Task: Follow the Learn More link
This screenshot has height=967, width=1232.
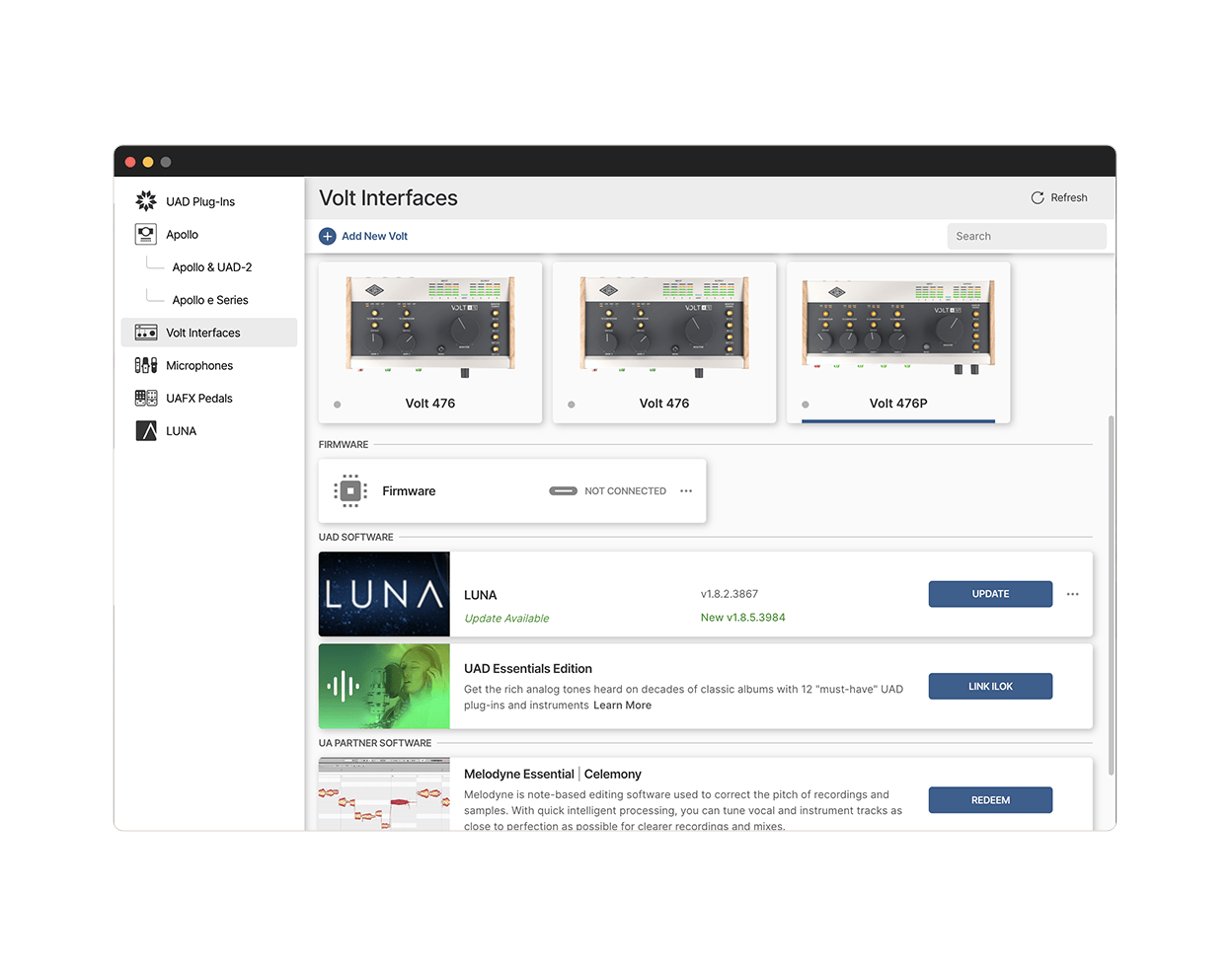Action: click(x=622, y=706)
